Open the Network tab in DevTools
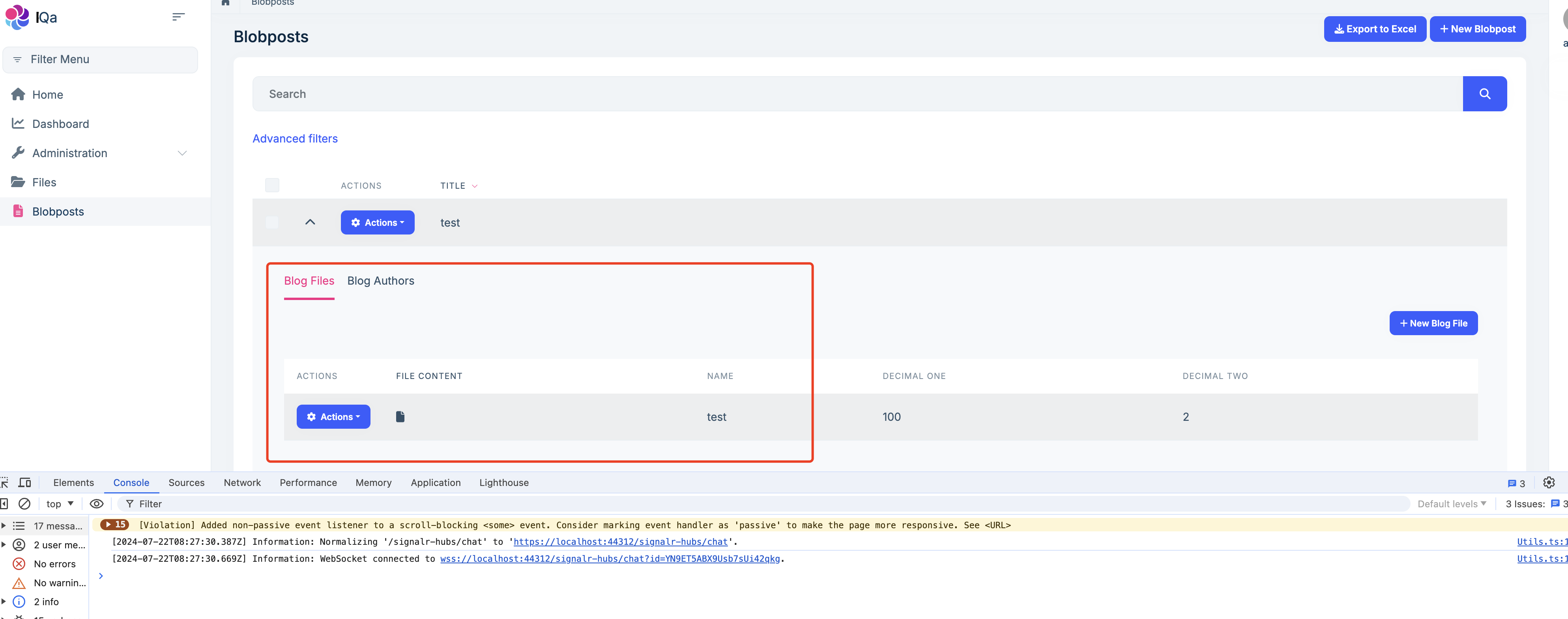Screen dimensions: 1568x619 pos(241,482)
